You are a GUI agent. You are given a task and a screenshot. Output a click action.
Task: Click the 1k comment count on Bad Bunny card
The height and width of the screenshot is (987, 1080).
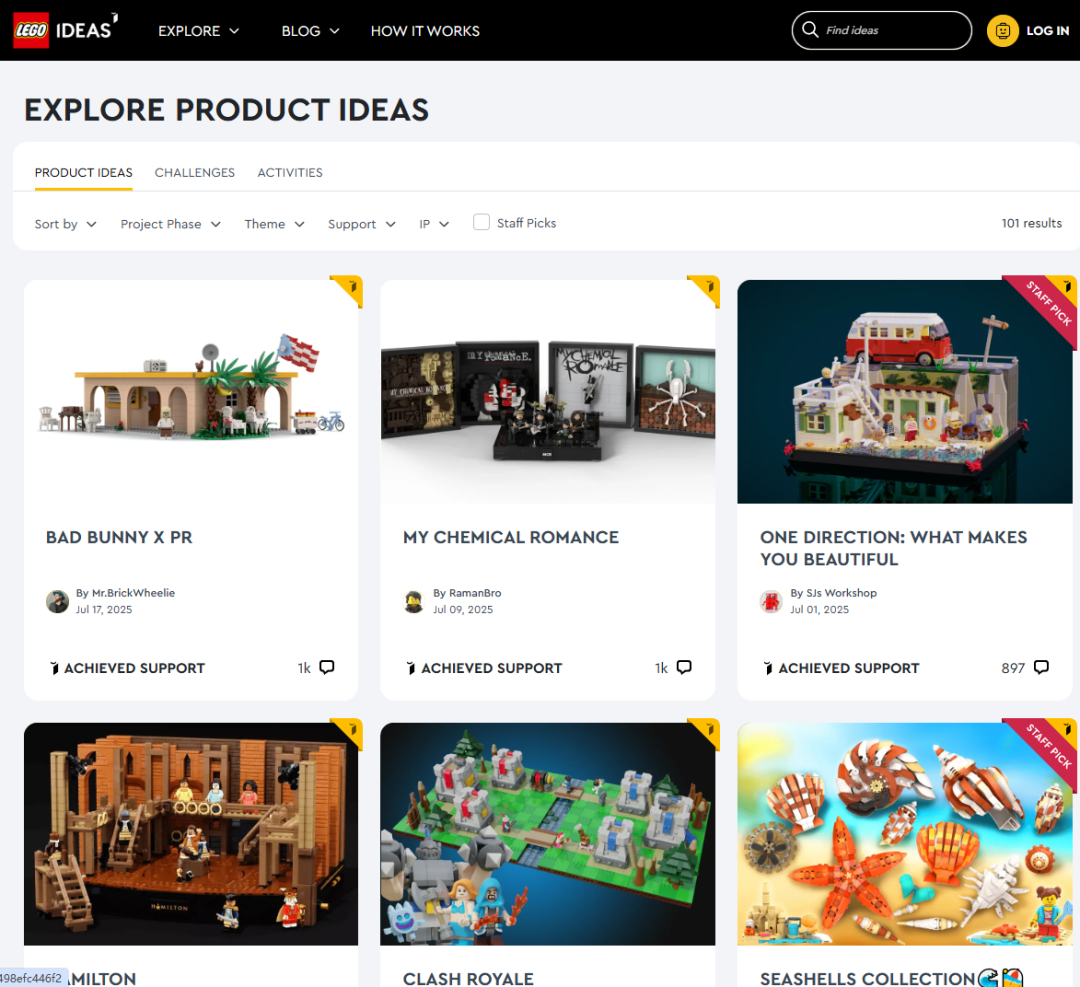(x=304, y=668)
